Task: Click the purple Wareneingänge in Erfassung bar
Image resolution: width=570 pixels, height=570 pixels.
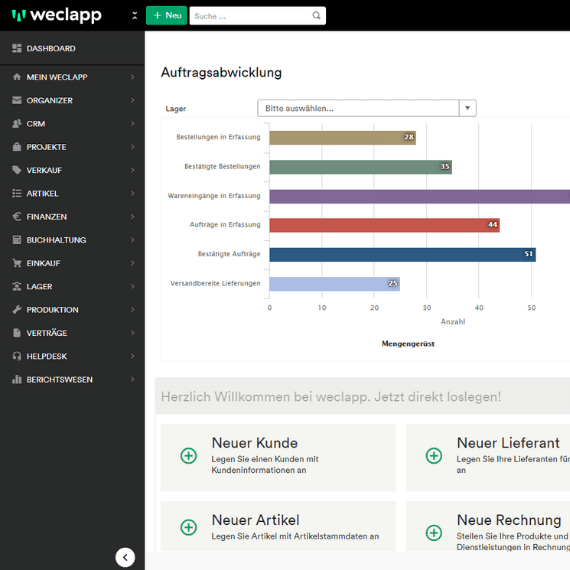Action: coord(420,196)
